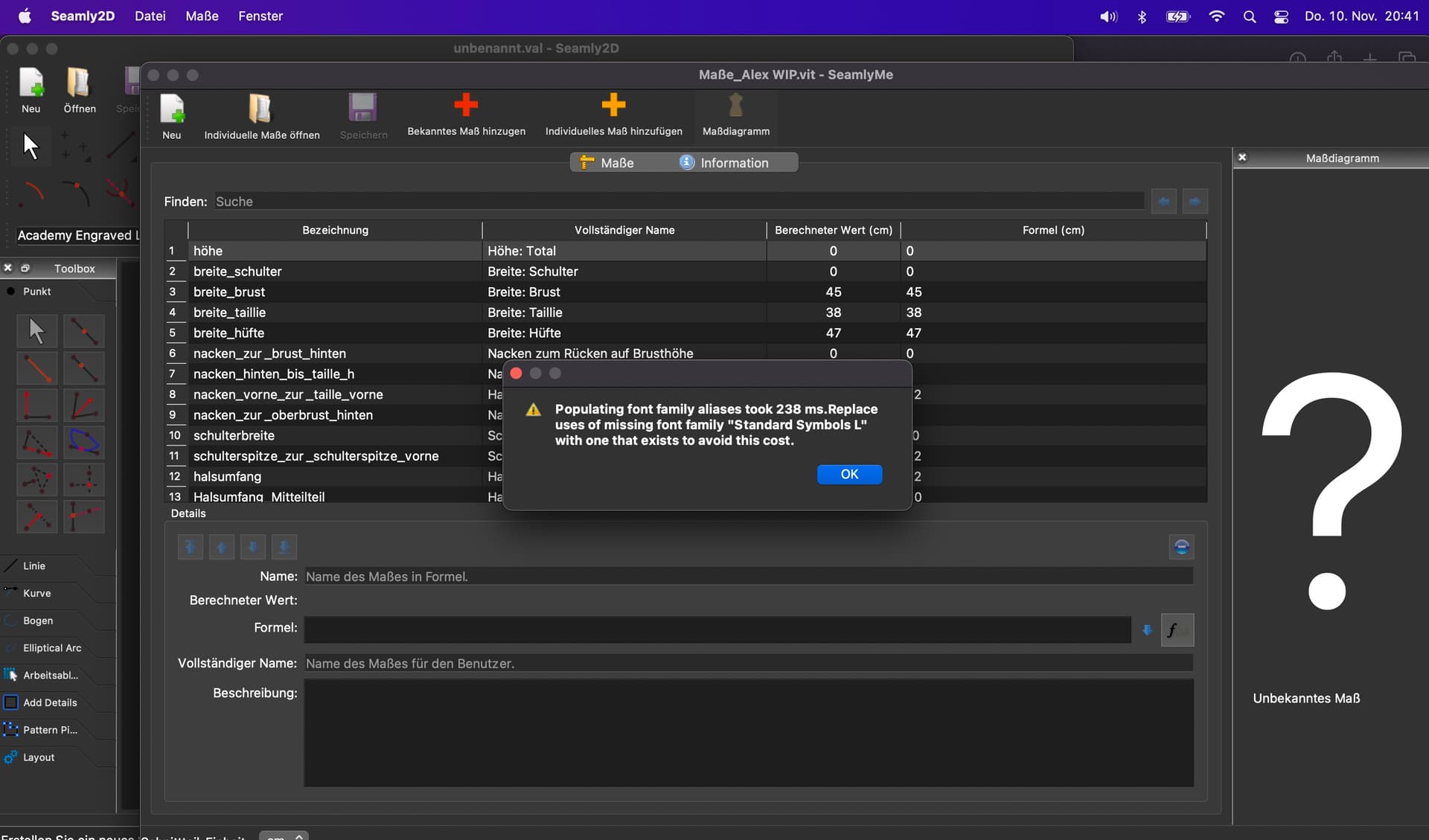
Task: Expand the formula field blue arrow
Action: (1147, 630)
